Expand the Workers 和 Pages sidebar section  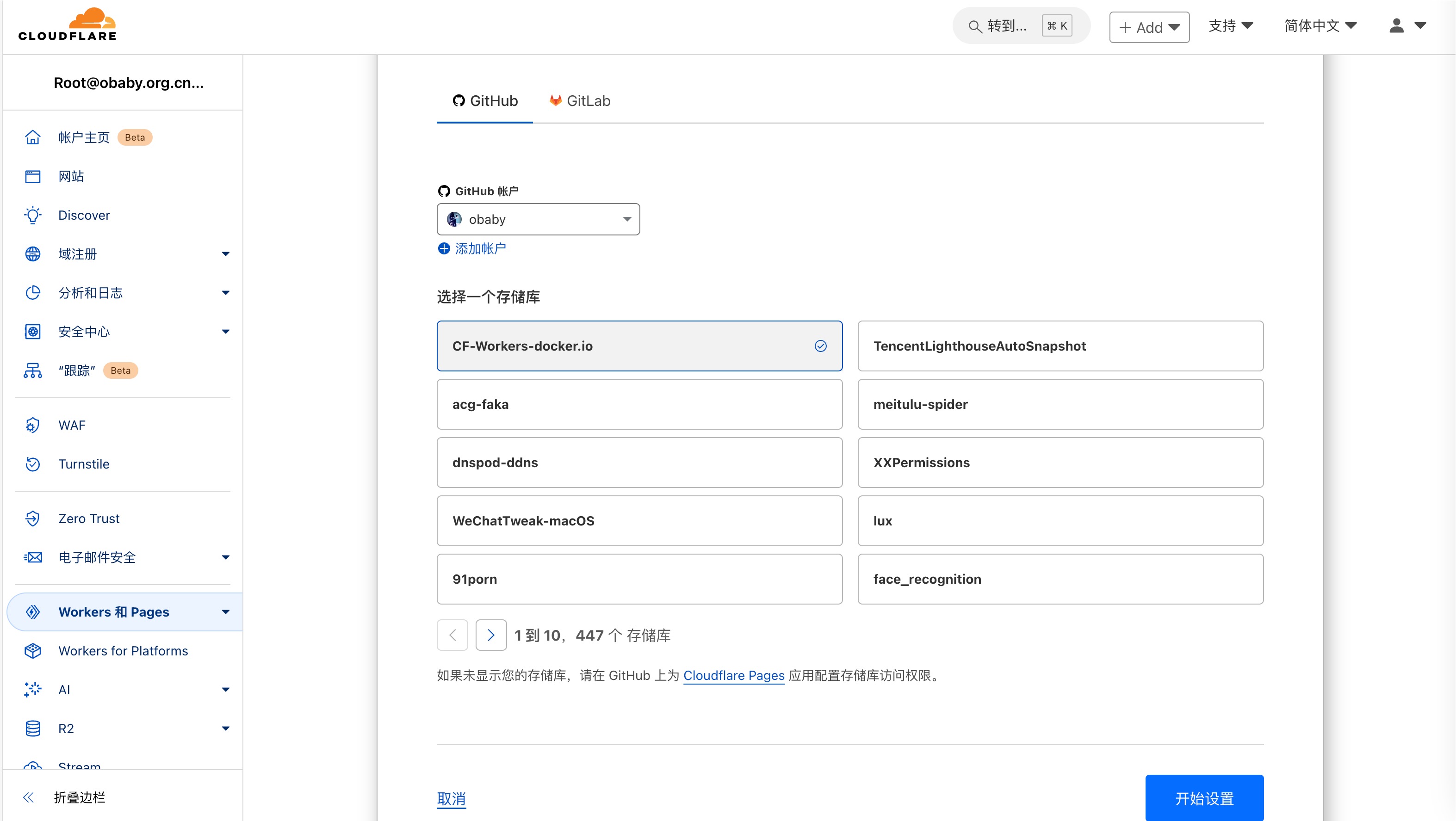[225, 612]
